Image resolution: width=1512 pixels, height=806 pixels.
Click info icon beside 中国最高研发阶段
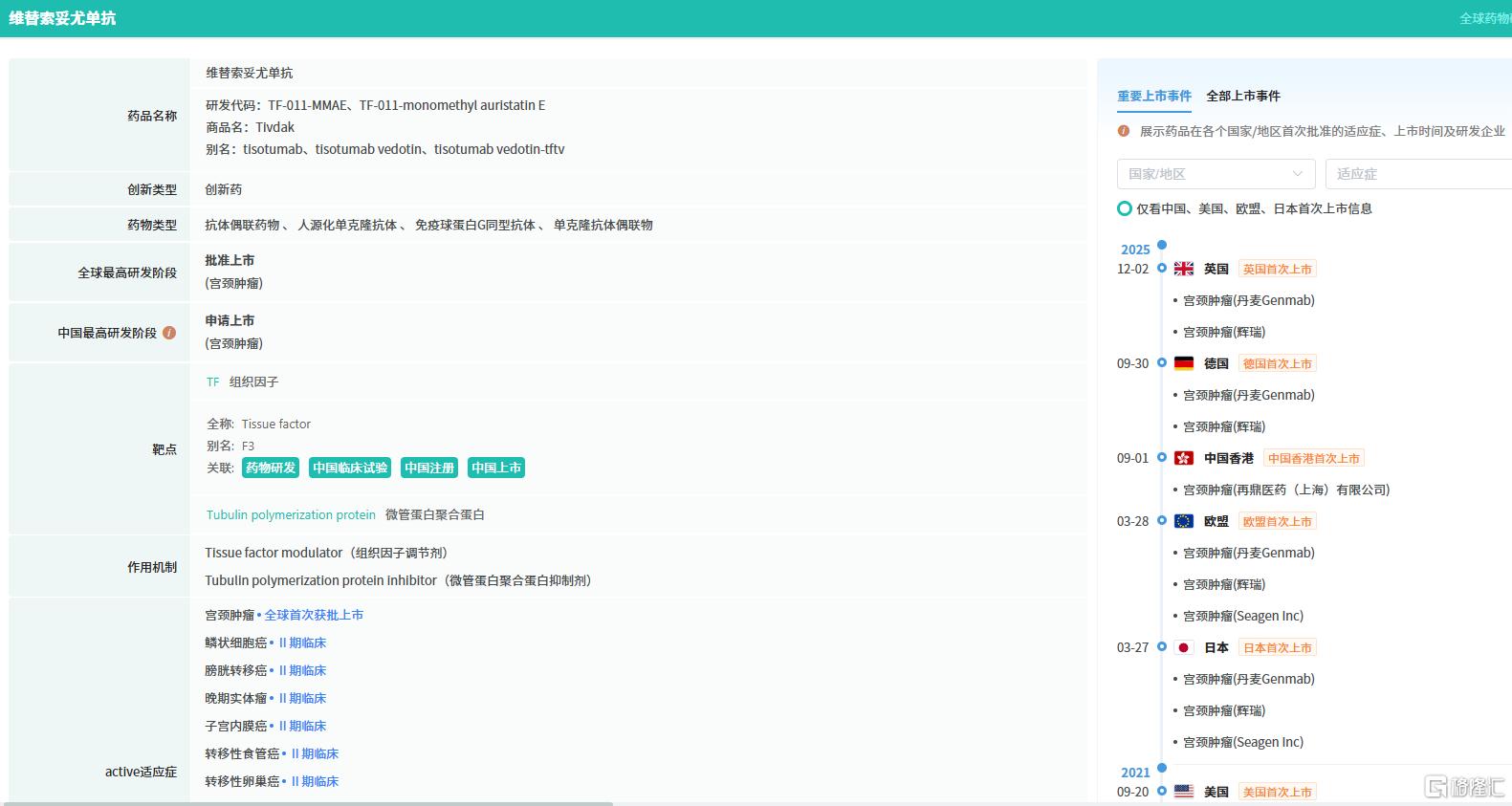point(169,333)
